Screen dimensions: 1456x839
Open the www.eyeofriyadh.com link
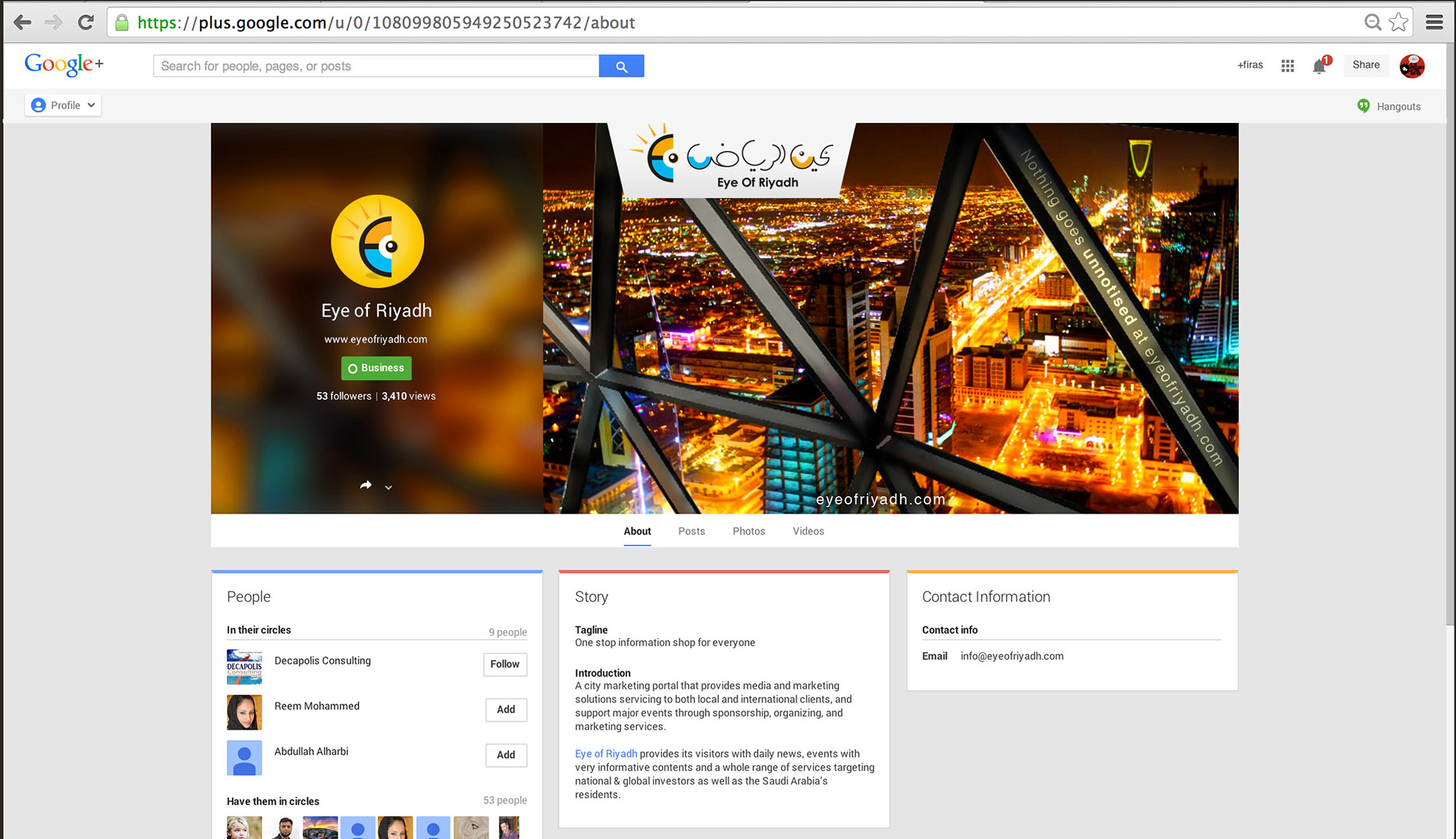click(376, 339)
